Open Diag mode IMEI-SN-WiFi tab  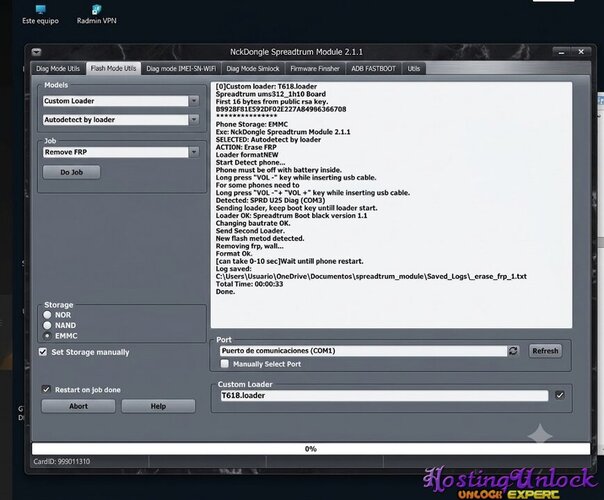click(181, 69)
